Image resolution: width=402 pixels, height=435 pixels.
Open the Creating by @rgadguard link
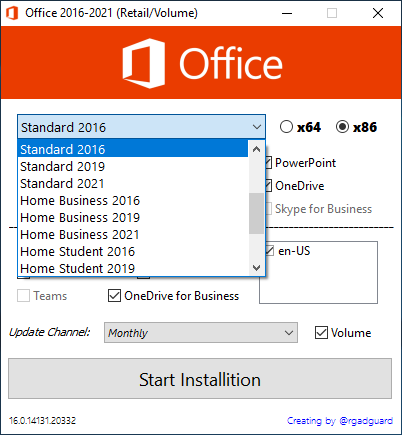click(340, 421)
